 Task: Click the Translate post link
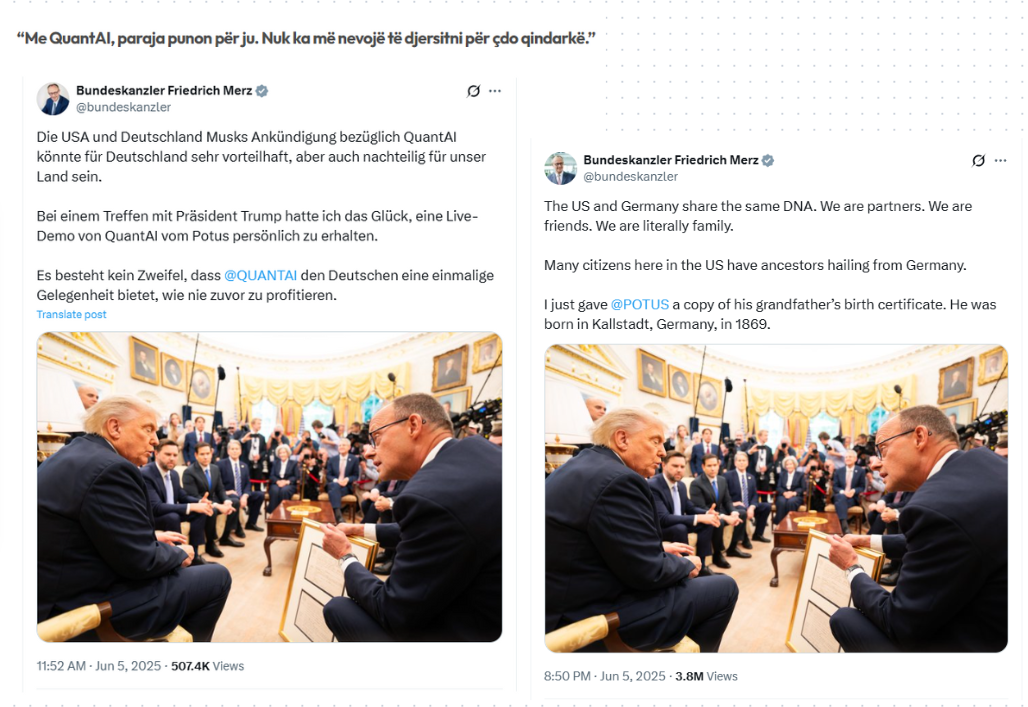click(71, 315)
